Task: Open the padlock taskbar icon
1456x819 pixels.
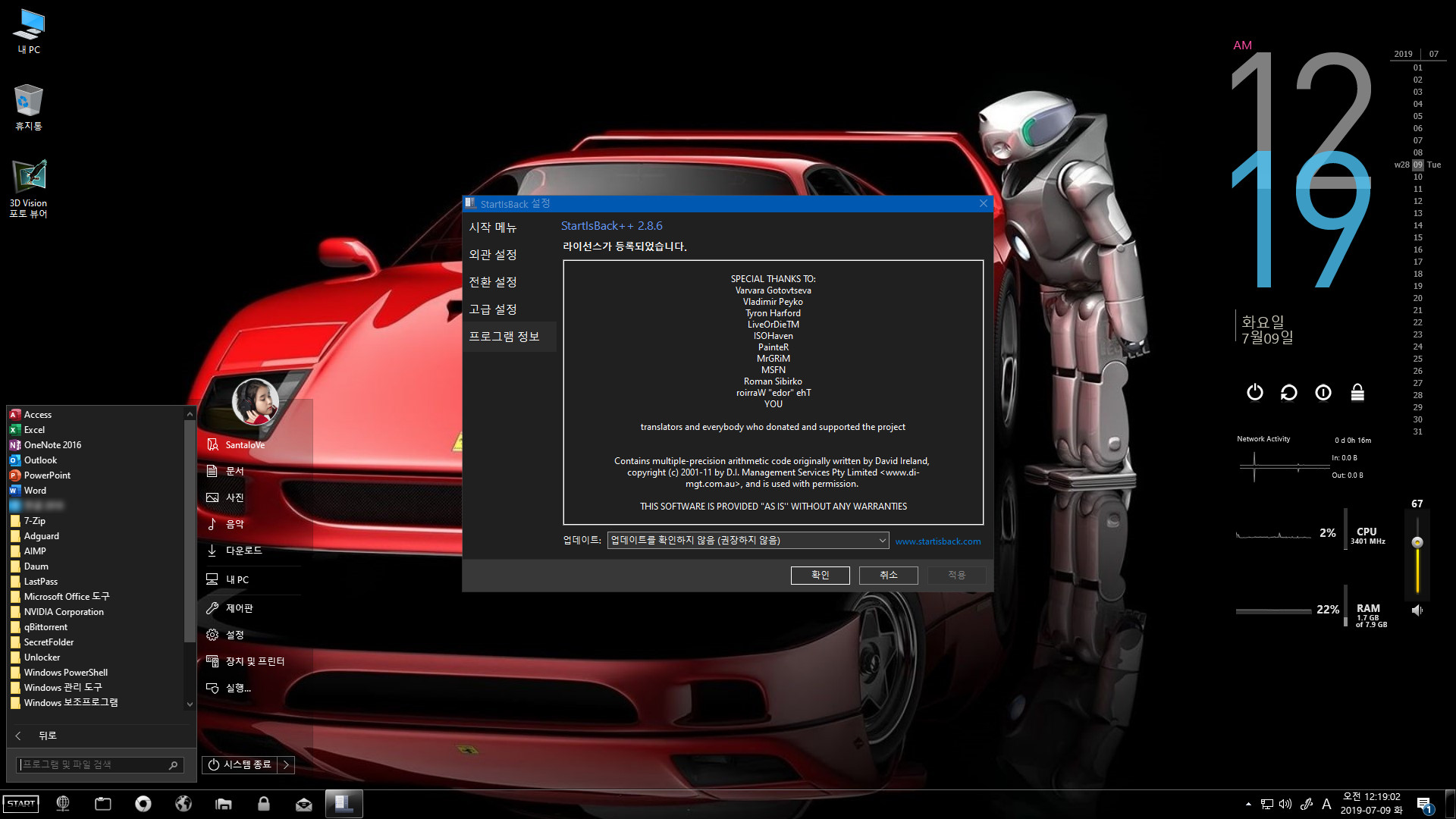Action: tap(264, 804)
